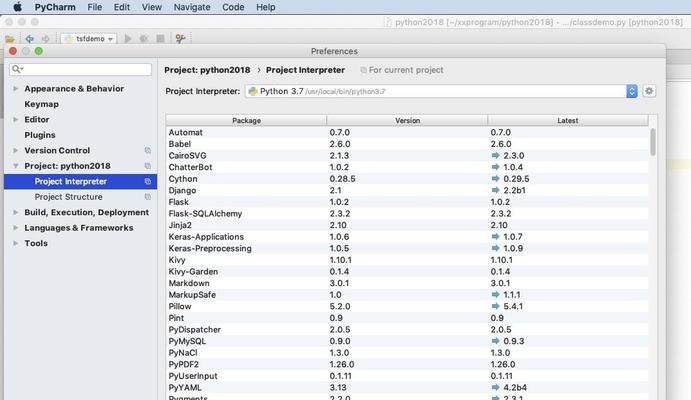
Task: Select the Kivy-Garden package row
Action: (x=407, y=271)
